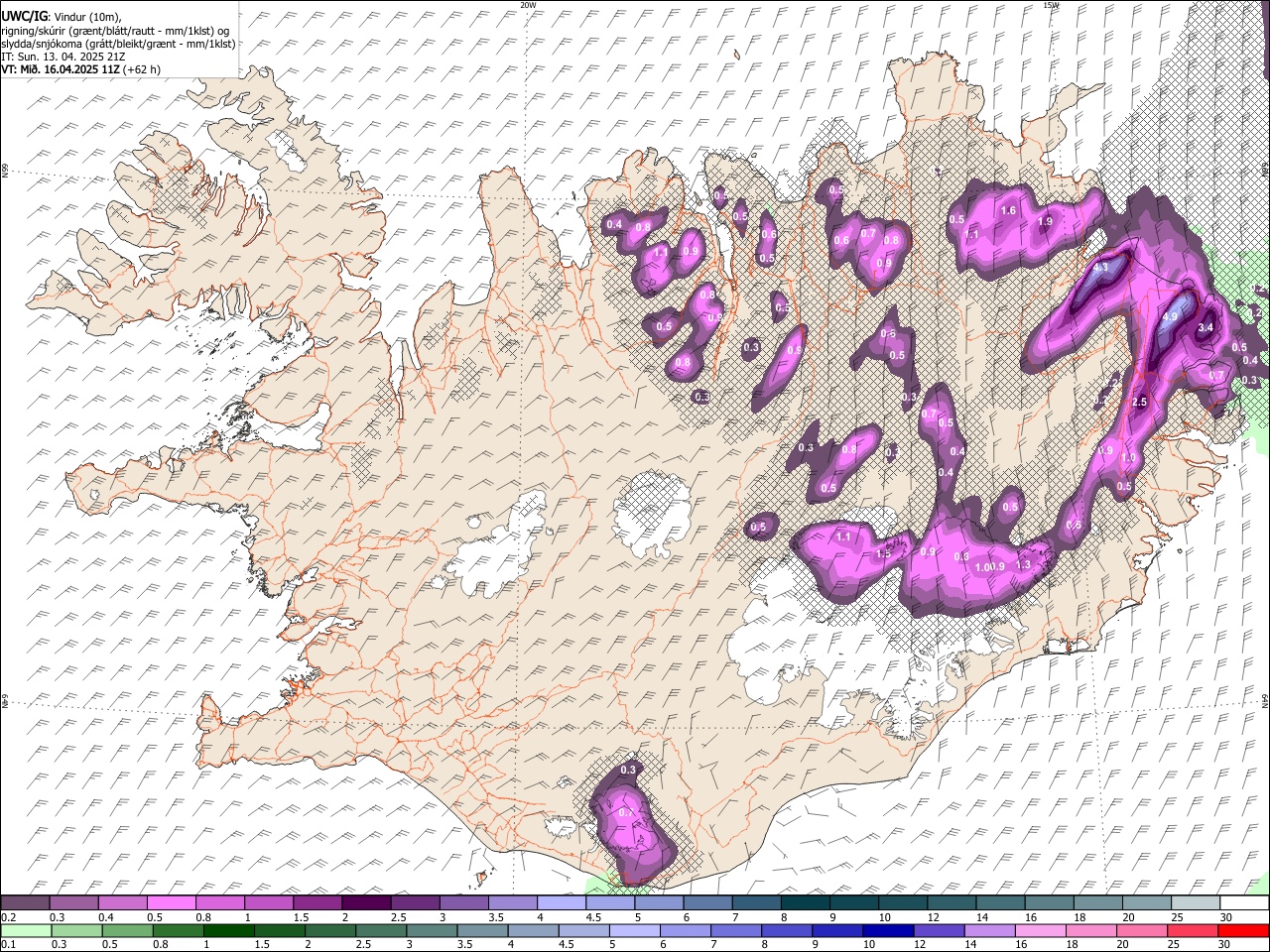1270x952 pixels.
Task: Click the '3.4' precipitation value on the map
Action: (1206, 327)
